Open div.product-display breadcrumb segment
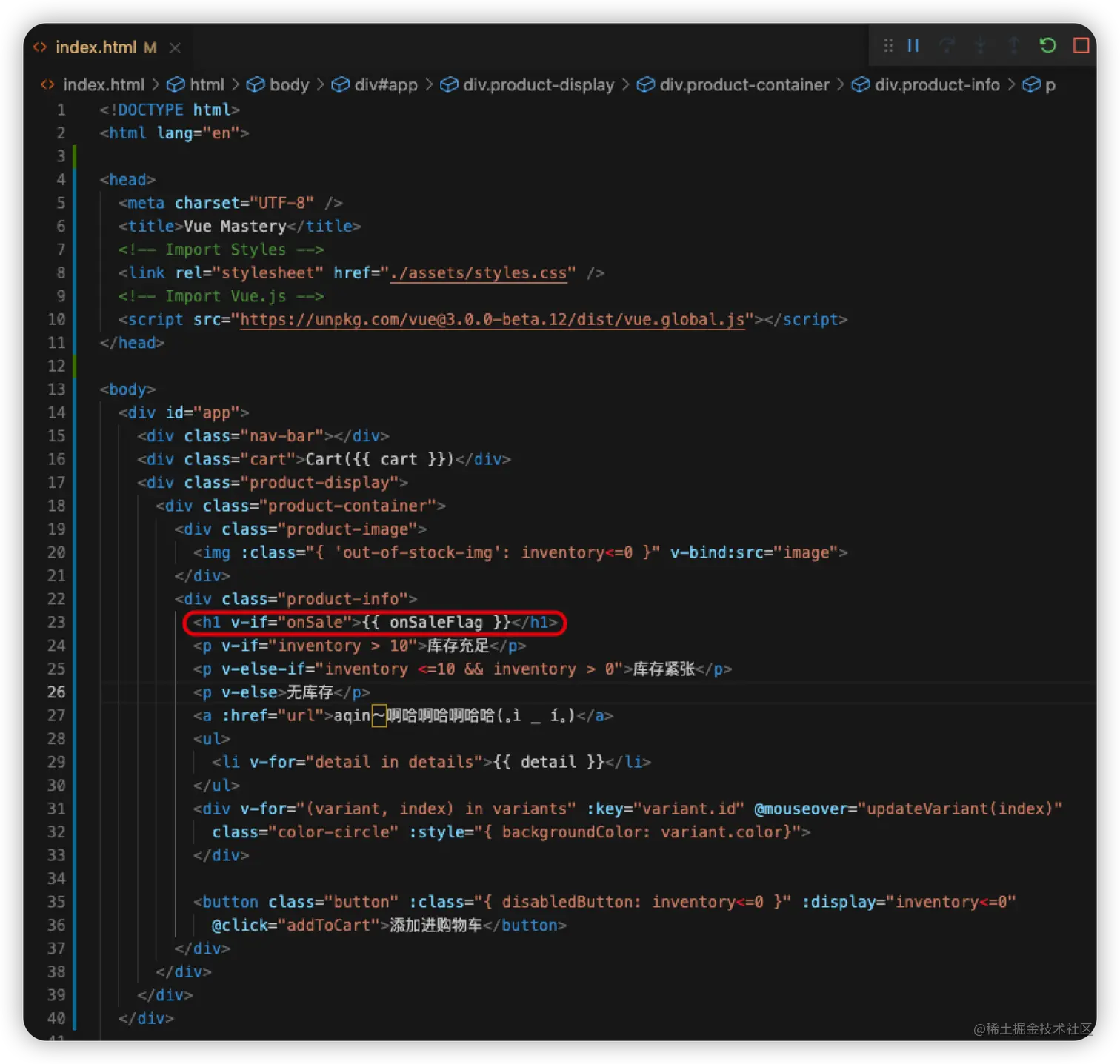This screenshot has width=1120, height=1064. coord(539,85)
